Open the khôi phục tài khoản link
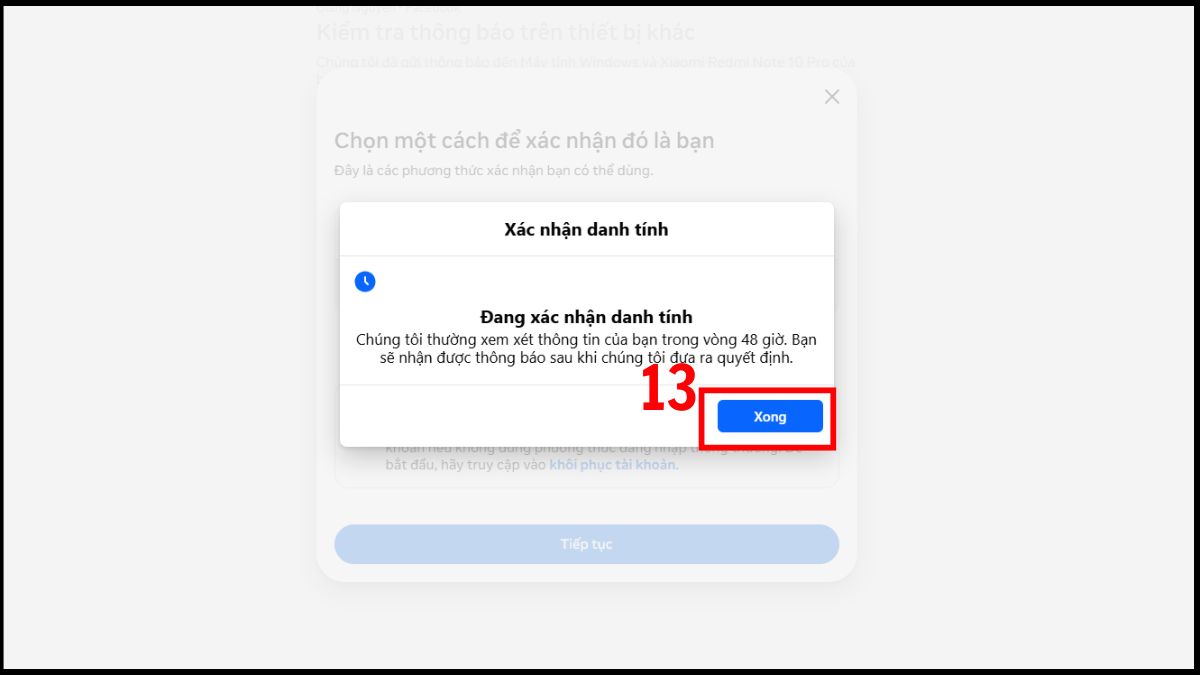1200x675 pixels. point(613,465)
